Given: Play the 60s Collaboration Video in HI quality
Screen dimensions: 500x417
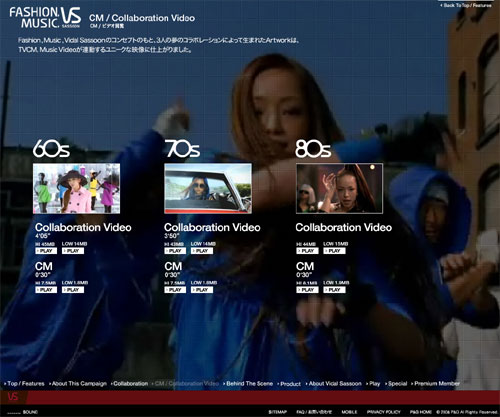Looking at the screenshot, I should pos(46,251).
